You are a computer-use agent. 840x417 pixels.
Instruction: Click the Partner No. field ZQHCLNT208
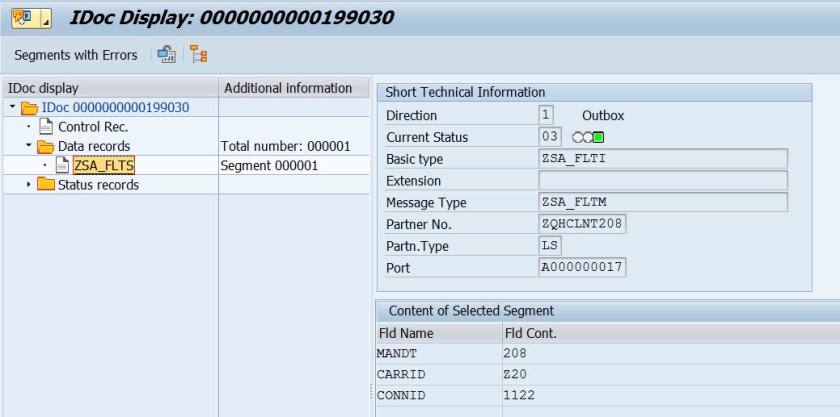[x=582, y=224]
